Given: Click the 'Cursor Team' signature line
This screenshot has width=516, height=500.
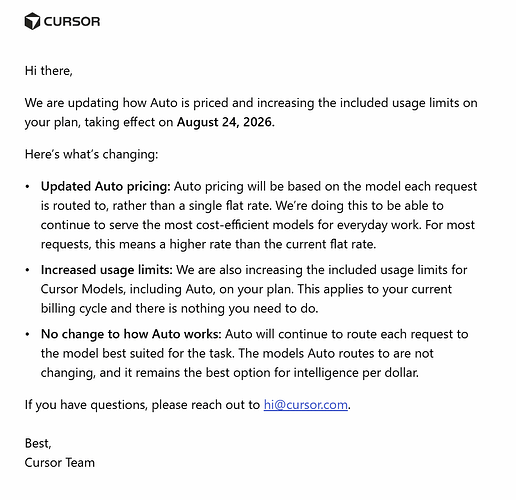Looking at the screenshot, I should click(x=60, y=463).
